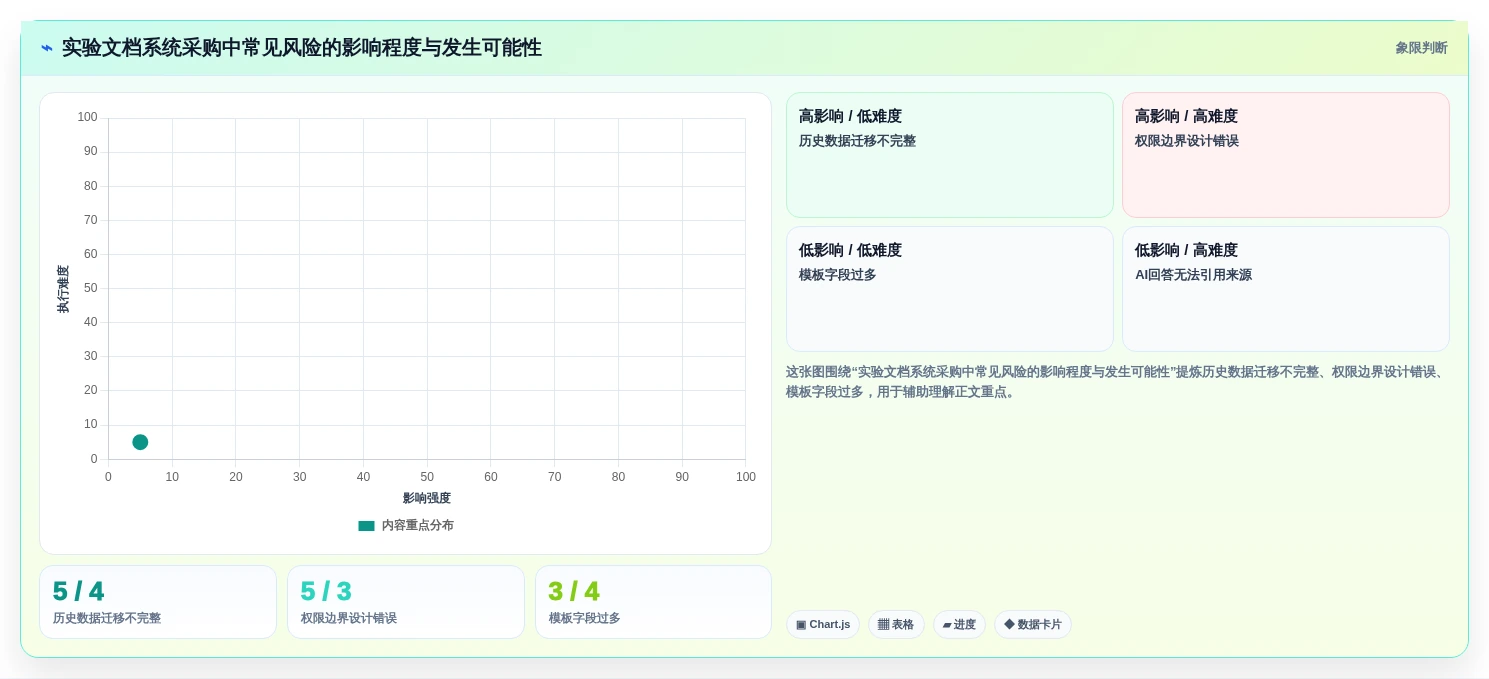Click the summary paragraph starting with 这张图围绕
Viewport: 1489px width, 679px height.
[x=1117, y=382]
